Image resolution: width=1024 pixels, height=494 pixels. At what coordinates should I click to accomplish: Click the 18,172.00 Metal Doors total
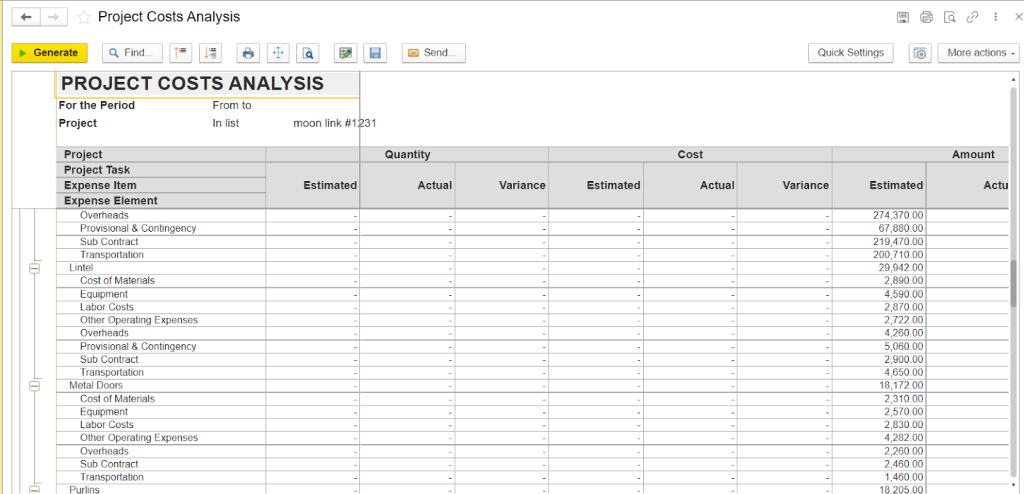[x=879, y=386]
